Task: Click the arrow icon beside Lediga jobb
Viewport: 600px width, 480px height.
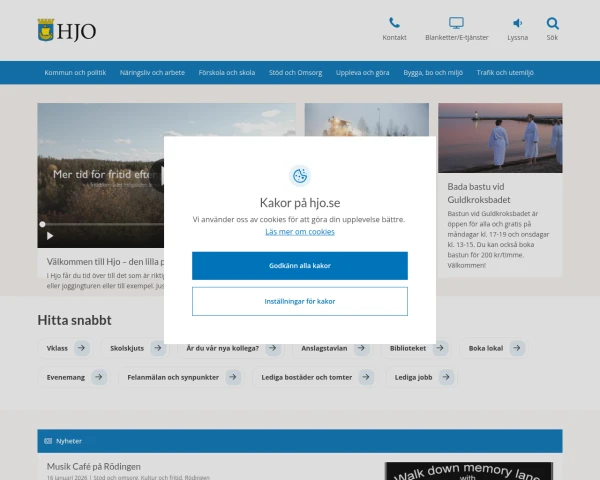Action: coord(446,377)
